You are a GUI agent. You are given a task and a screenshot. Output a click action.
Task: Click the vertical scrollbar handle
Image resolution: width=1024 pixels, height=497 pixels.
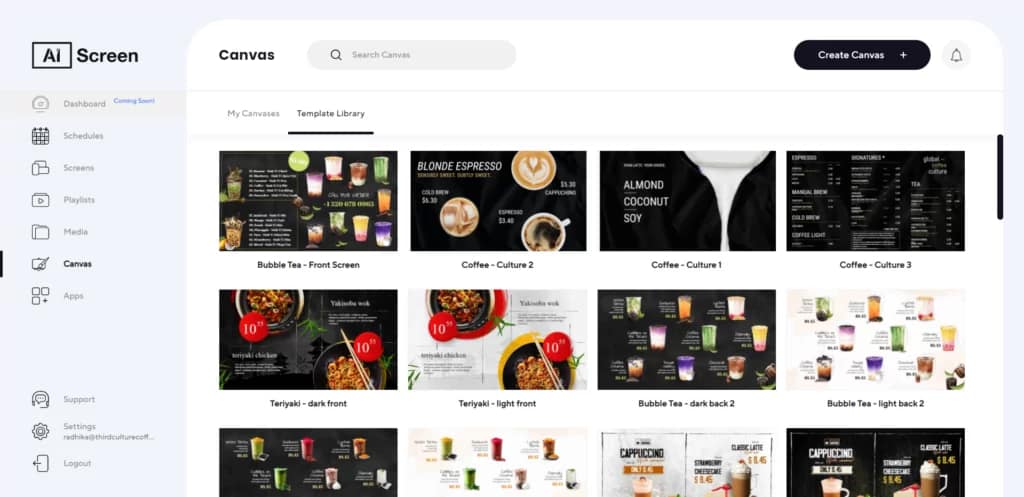[1000, 177]
